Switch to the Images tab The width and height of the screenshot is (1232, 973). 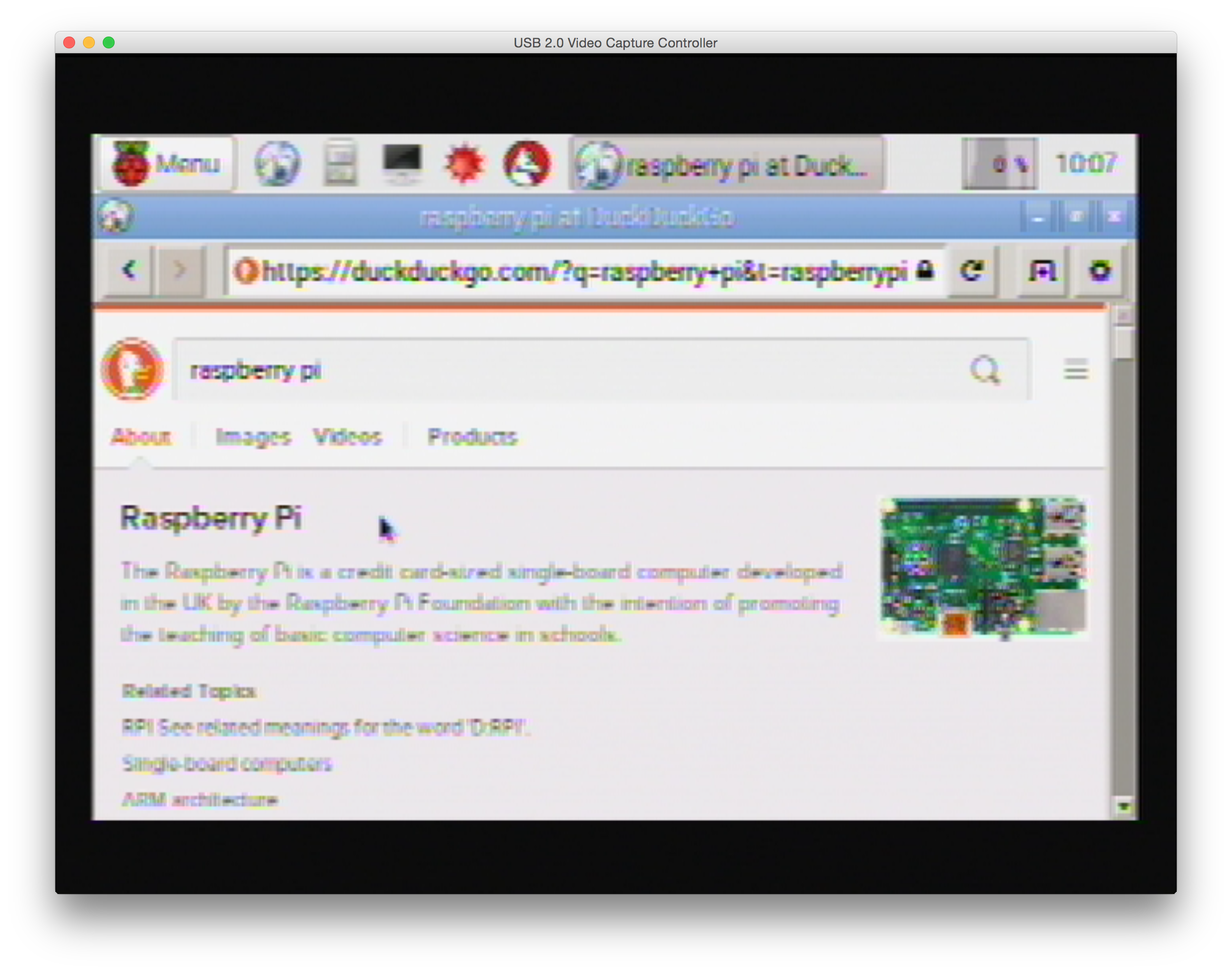(x=253, y=437)
